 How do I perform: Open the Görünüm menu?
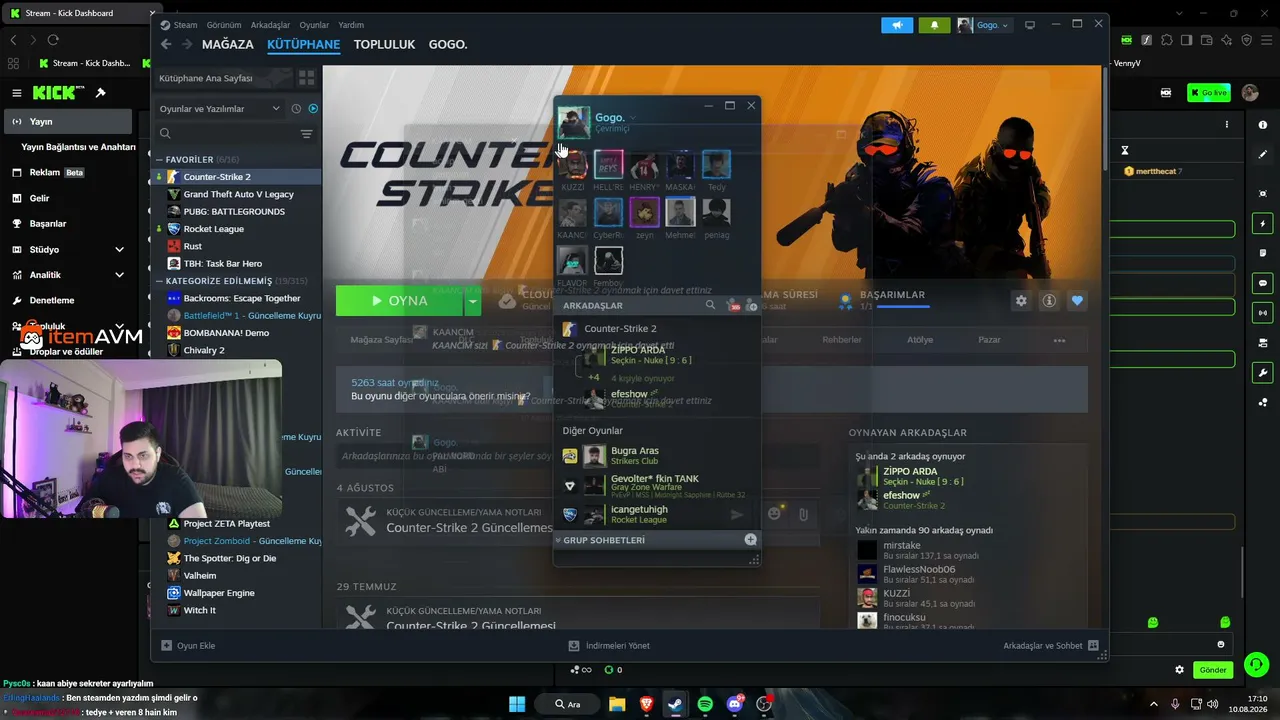pos(224,25)
